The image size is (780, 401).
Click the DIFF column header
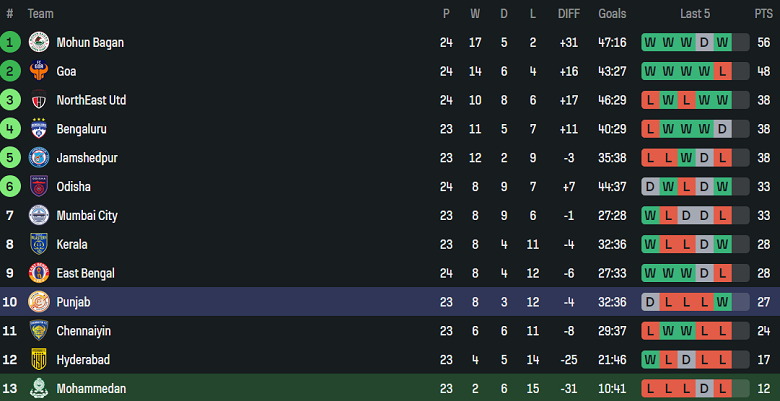coord(568,13)
